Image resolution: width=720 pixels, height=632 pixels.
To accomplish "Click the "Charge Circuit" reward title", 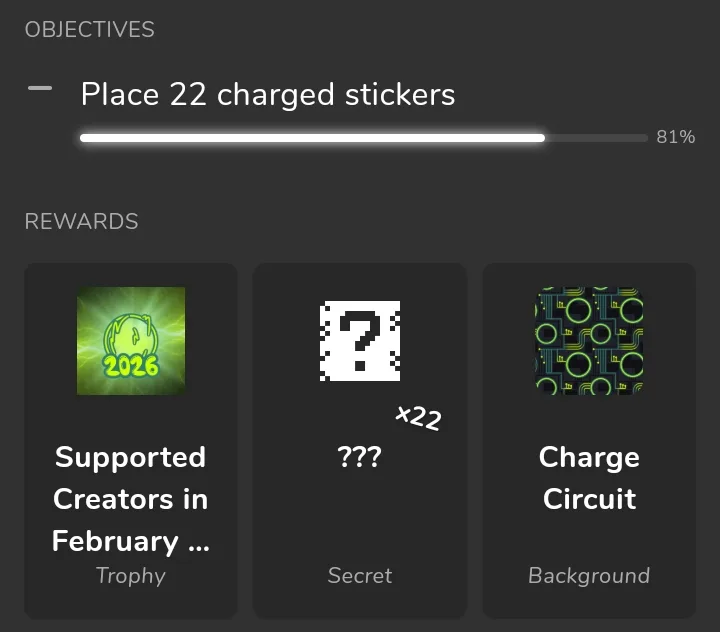I will 589,478.
